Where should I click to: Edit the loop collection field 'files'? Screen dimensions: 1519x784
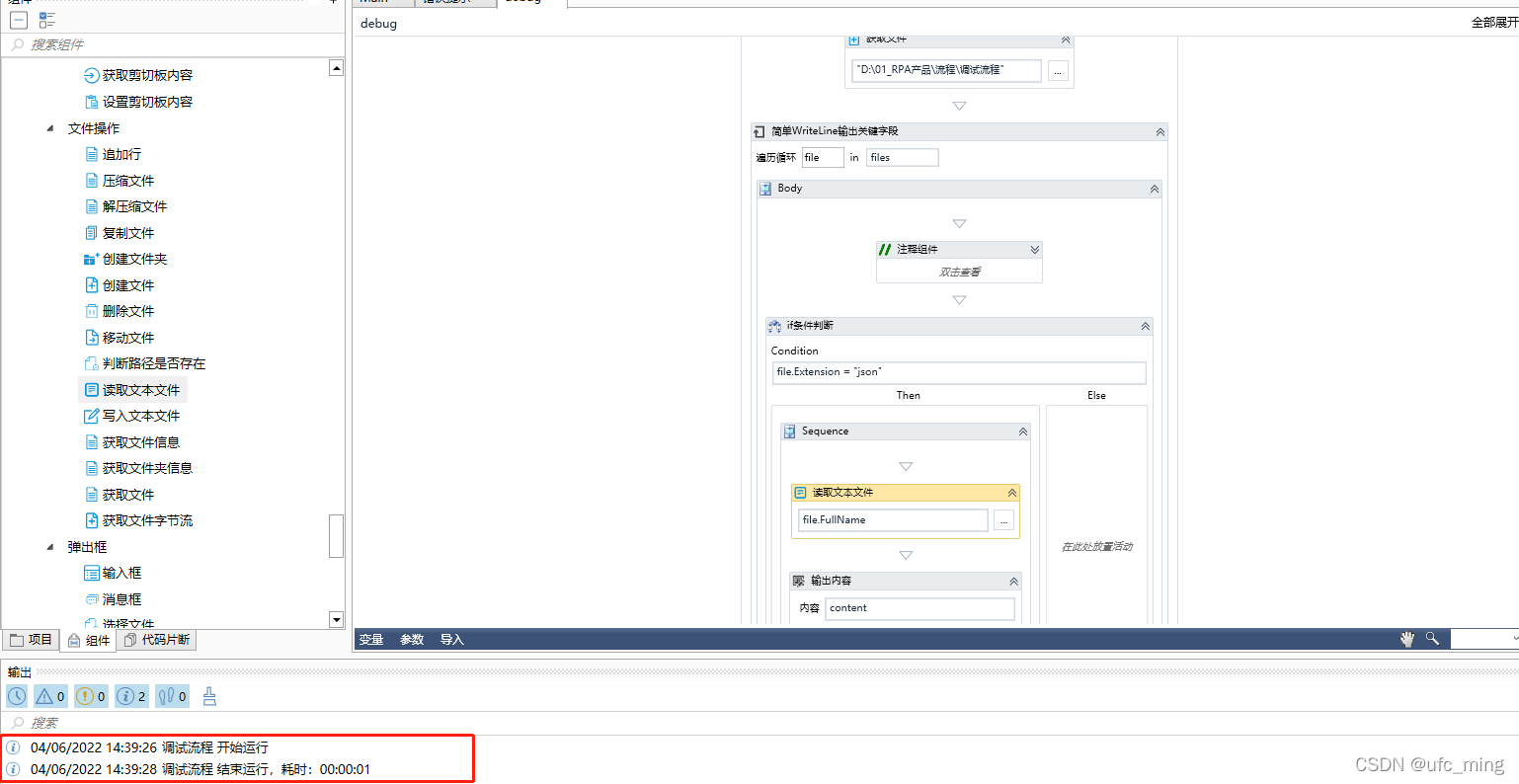pyautogui.click(x=903, y=157)
